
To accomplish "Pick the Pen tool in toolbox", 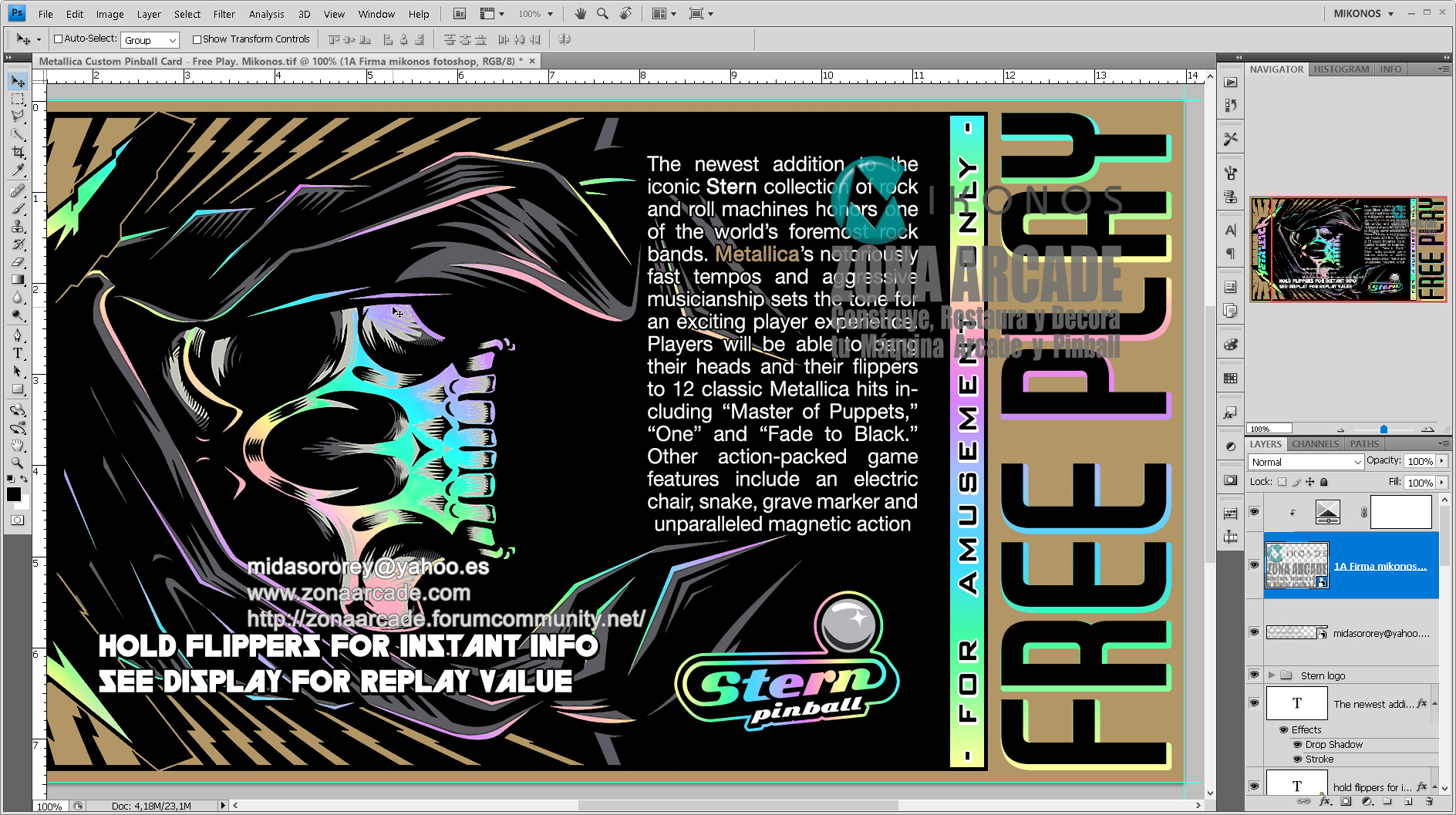I will 18,335.
